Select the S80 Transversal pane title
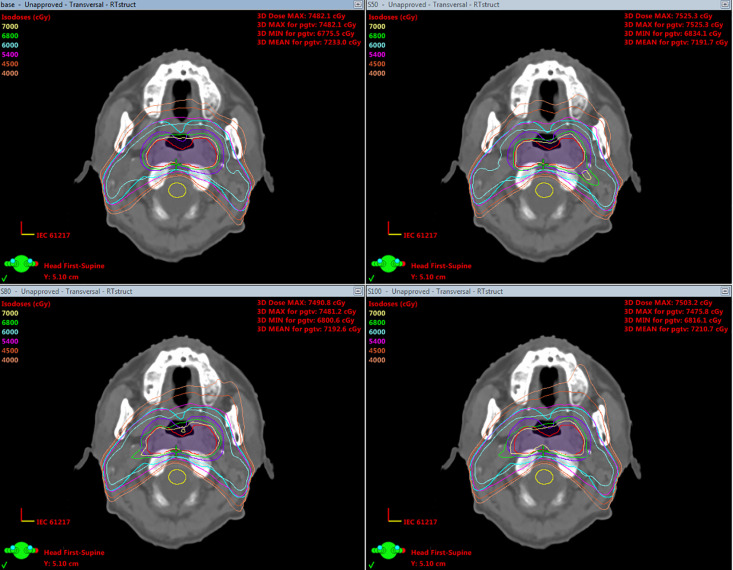Screen dimensions: 733x570 (66, 291)
